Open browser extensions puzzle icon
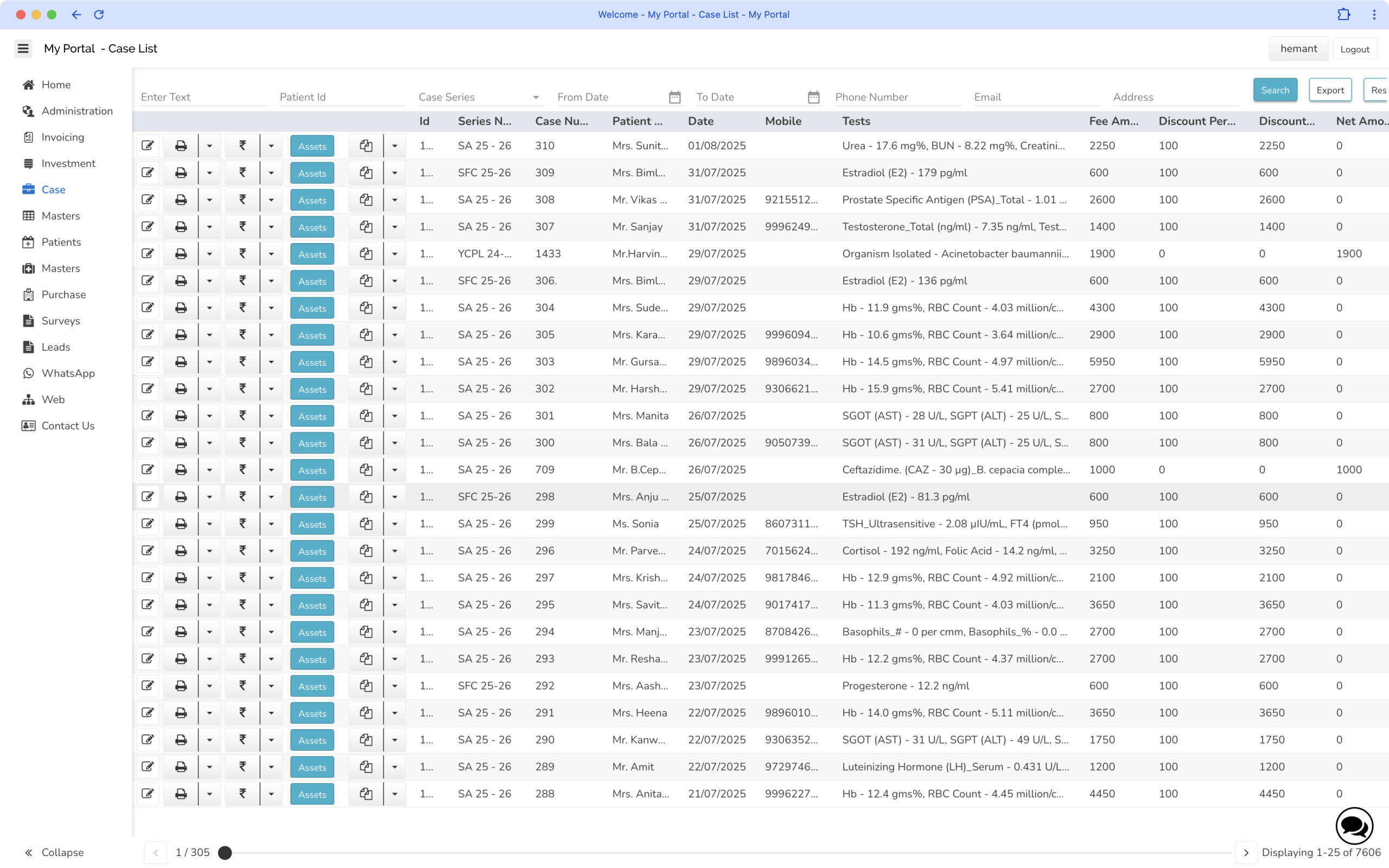The width and height of the screenshot is (1389, 868). (1343, 14)
